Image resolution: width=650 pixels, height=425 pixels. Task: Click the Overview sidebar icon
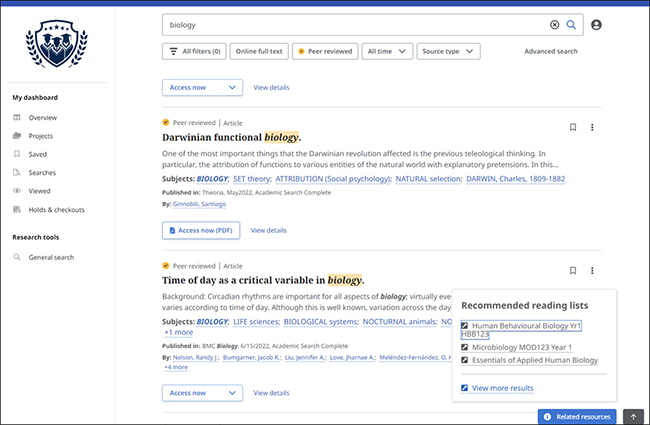(17, 117)
